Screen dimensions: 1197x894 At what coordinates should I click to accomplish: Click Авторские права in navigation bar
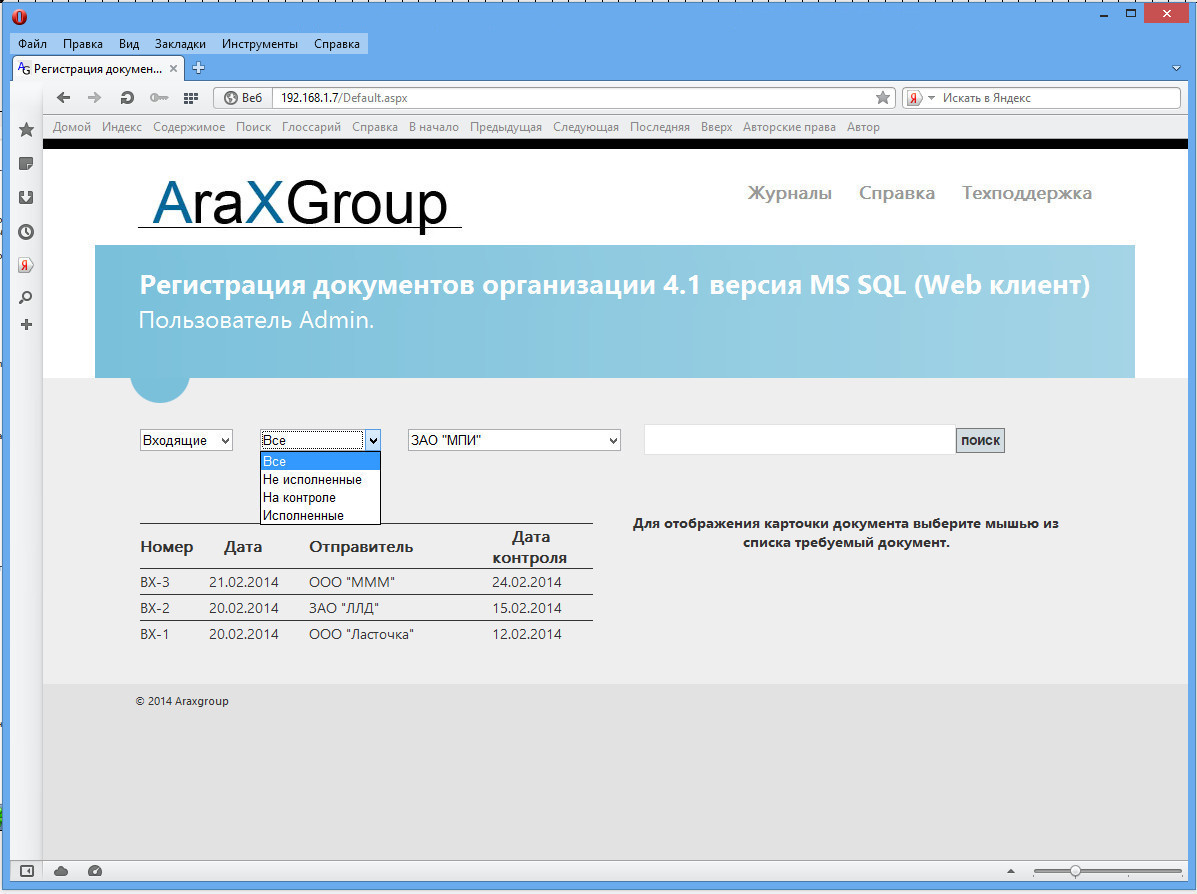click(x=789, y=127)
